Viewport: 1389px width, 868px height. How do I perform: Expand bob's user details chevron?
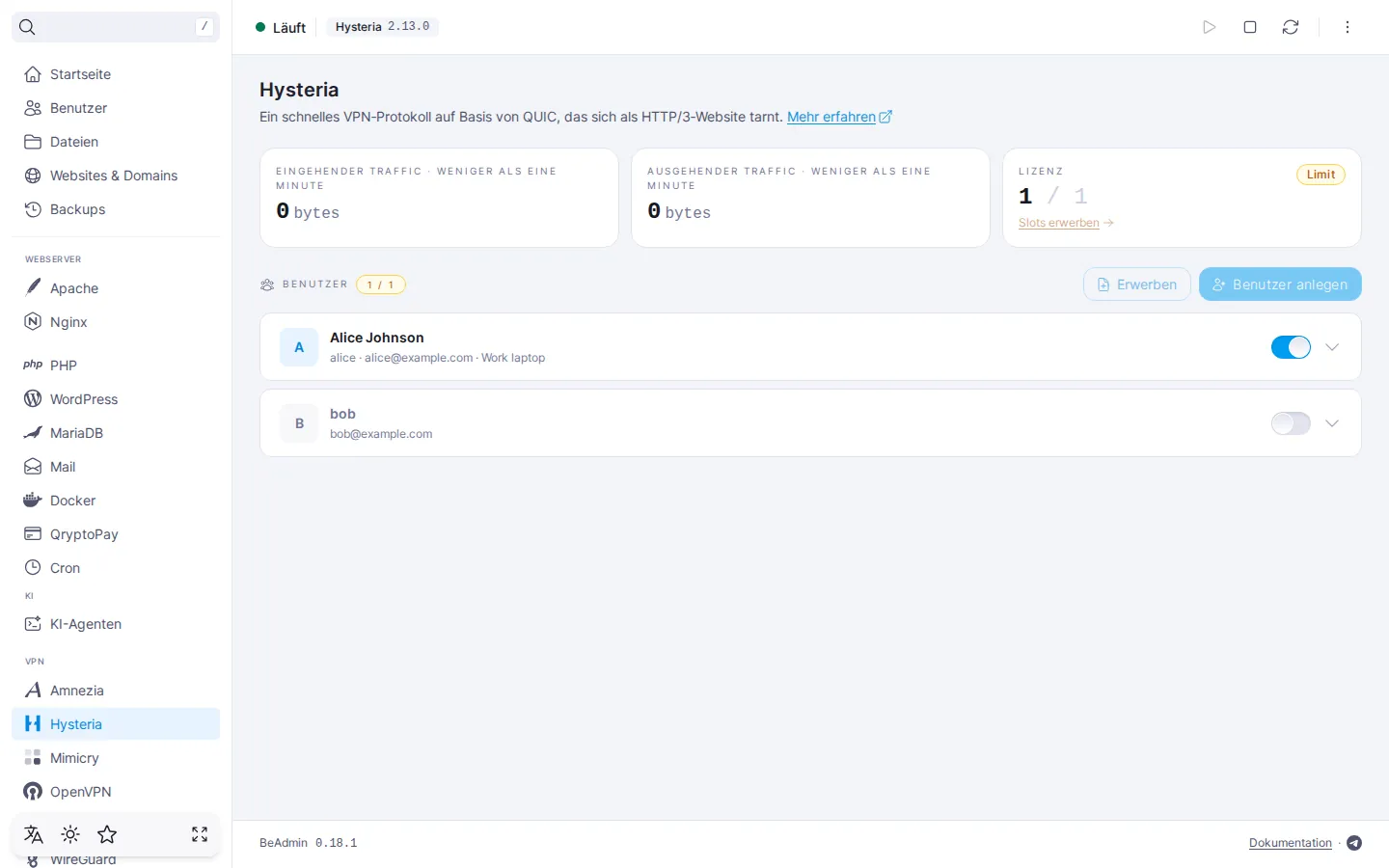pos(1332,423)
